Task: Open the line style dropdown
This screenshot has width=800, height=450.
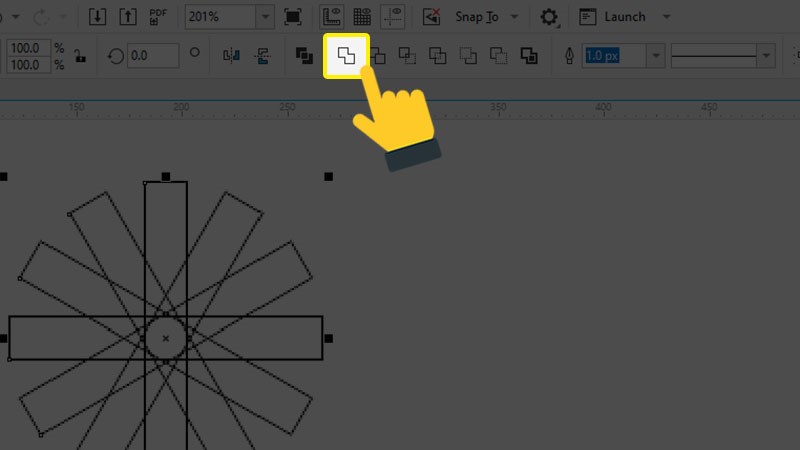Action: click(x=766, y=56)
